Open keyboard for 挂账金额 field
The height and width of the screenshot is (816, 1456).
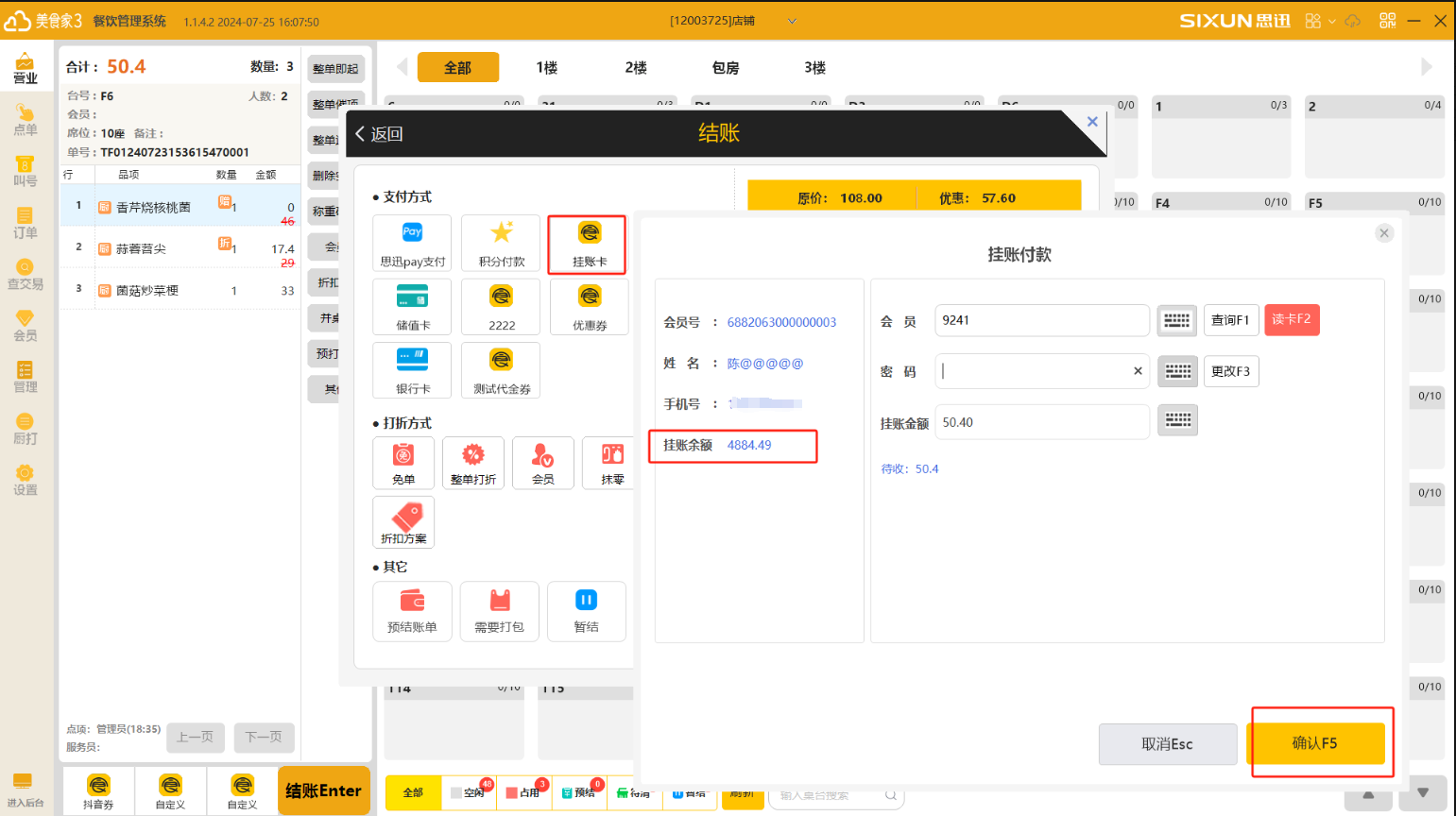pos(1178,419)
